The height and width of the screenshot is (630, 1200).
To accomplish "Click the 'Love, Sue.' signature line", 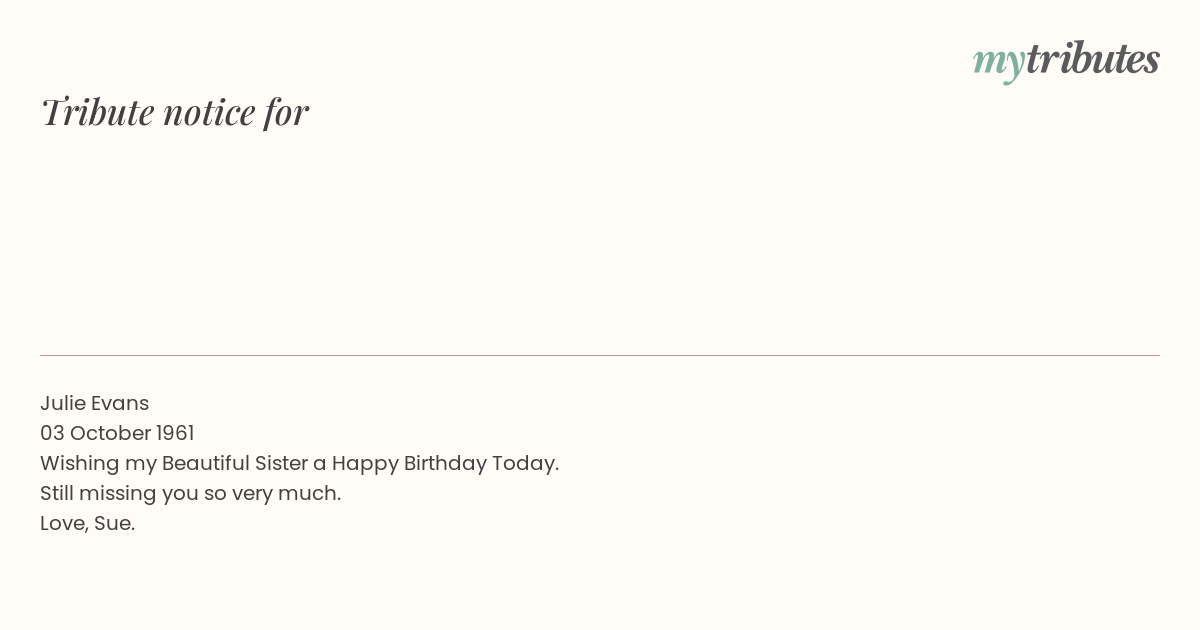I will click(87, 523).
